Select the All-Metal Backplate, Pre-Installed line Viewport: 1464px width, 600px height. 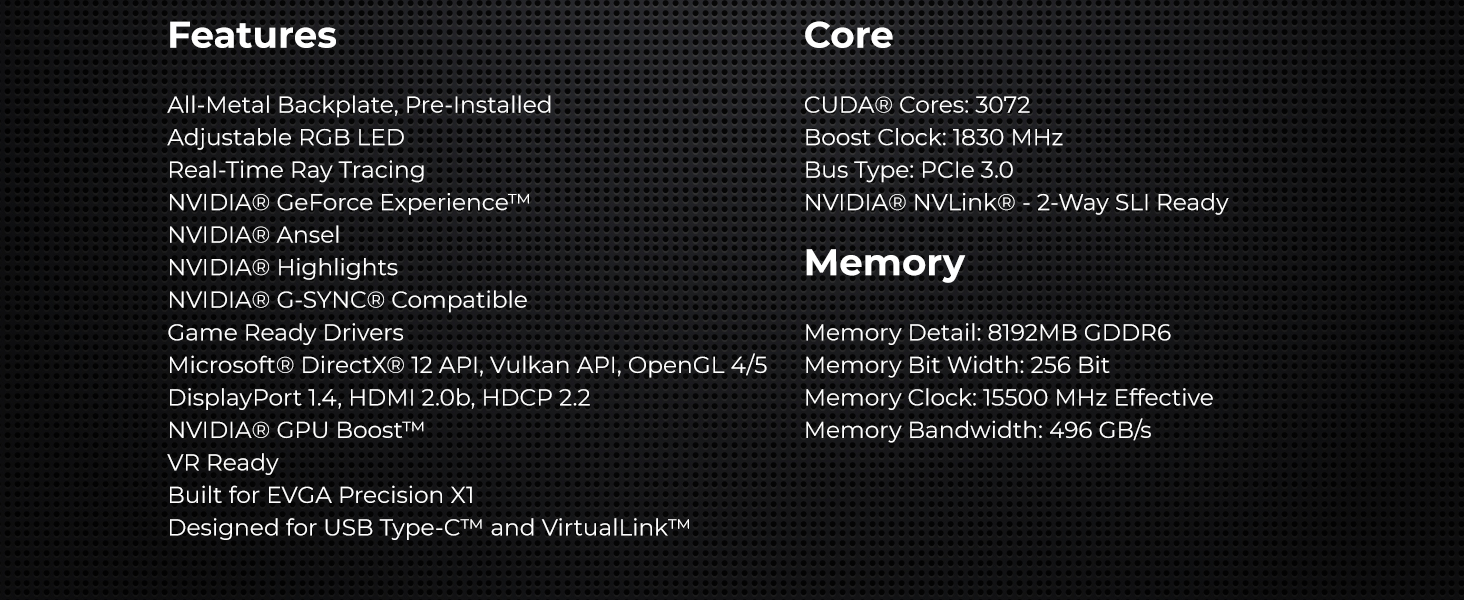click(x=360, y=105)
